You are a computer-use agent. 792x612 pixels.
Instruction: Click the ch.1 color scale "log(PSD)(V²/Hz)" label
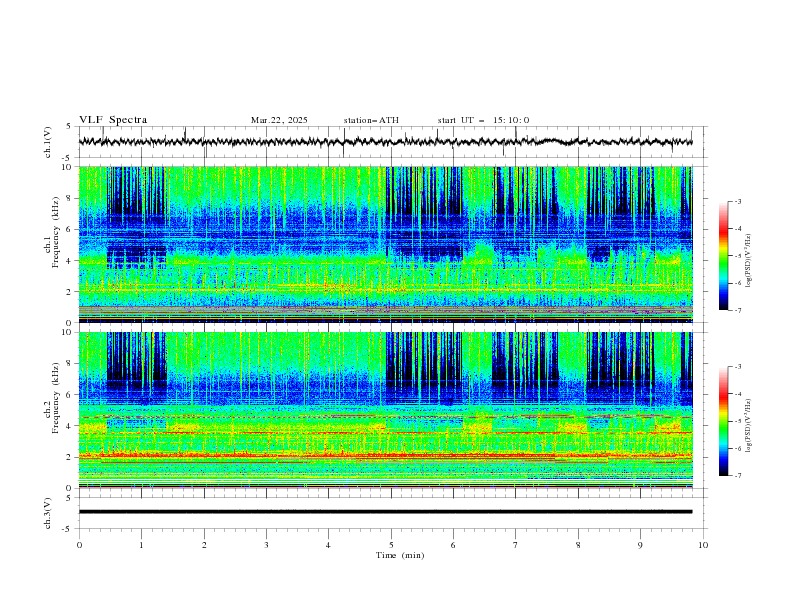tap(749, 261)
